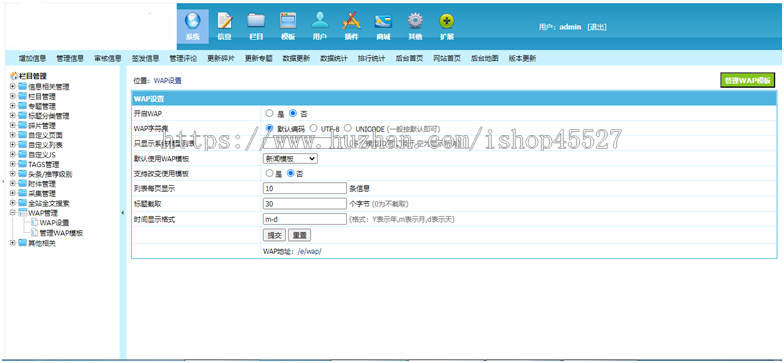Screen dimensions: 784x363
Task: Set 支持改变使用模板 to 是
Action: (270, 174)
